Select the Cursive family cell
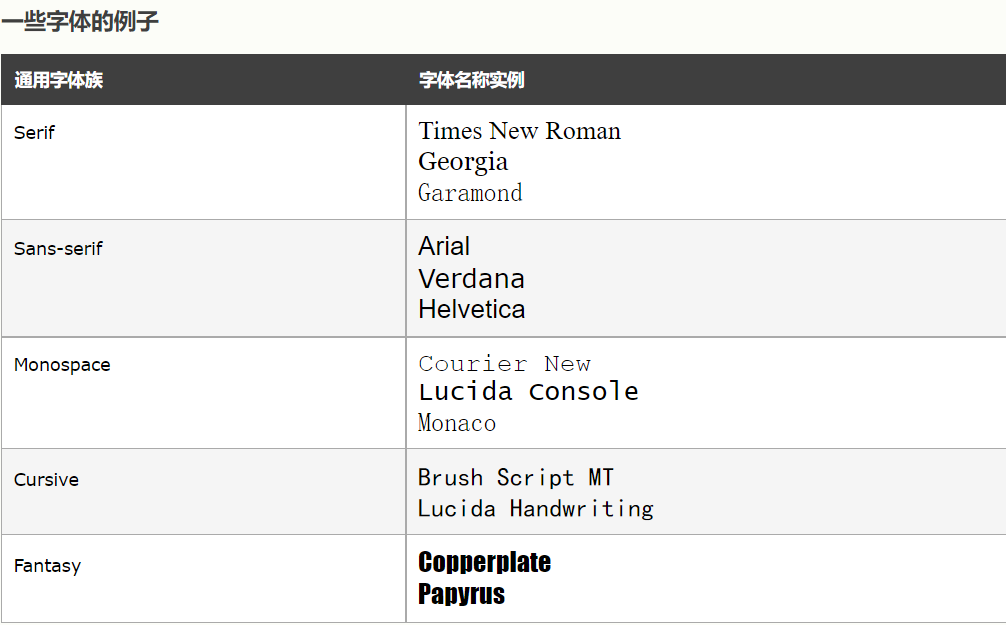This screenshot has height=625, width=1006. (46, 480)
